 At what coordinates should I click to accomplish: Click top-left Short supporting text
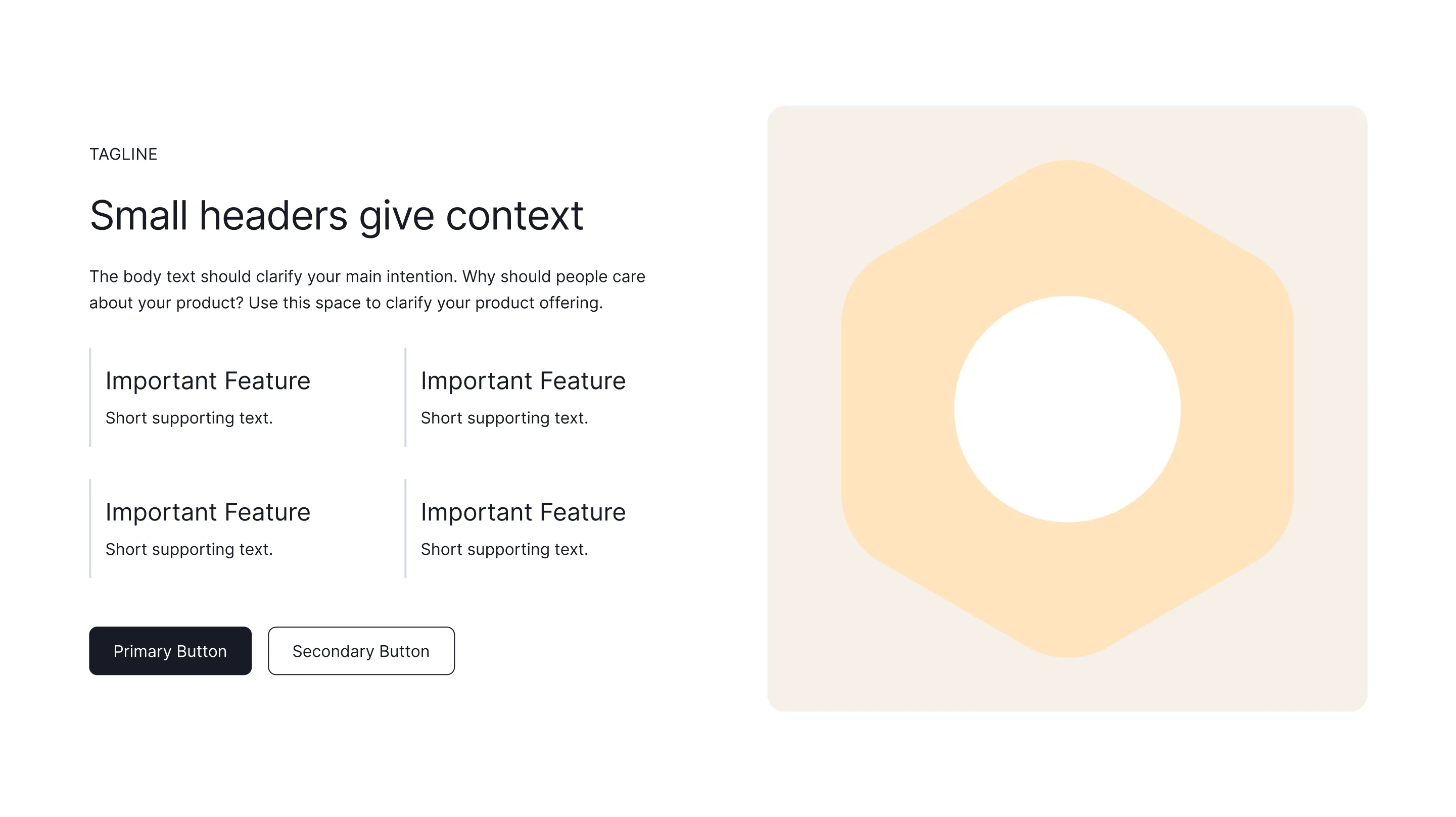[190, 418]
